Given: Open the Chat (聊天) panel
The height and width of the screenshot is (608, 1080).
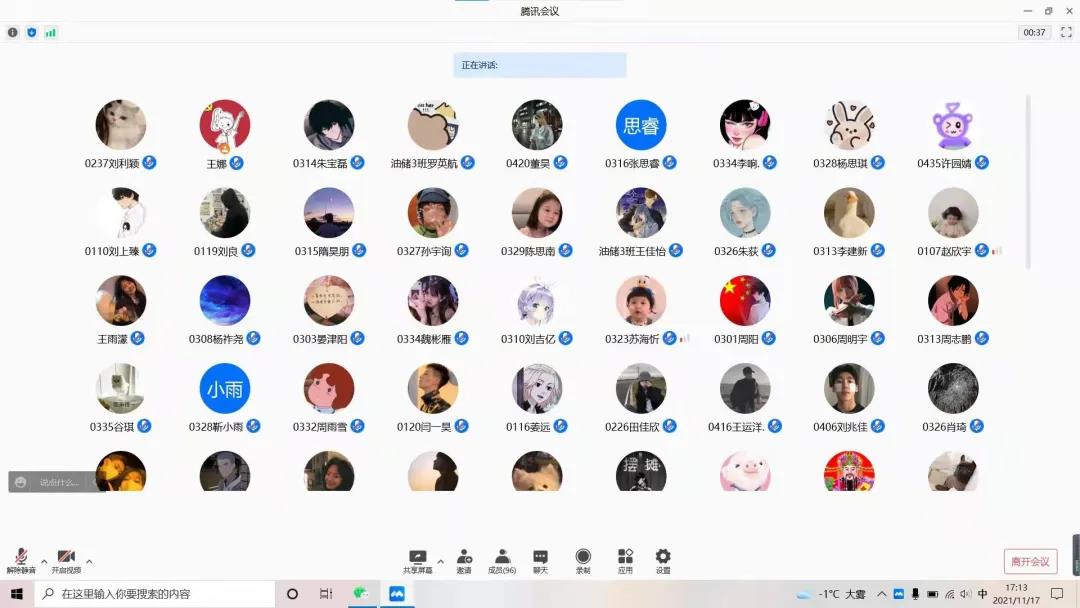Looking at the screenshot, I should coord(540,560).
